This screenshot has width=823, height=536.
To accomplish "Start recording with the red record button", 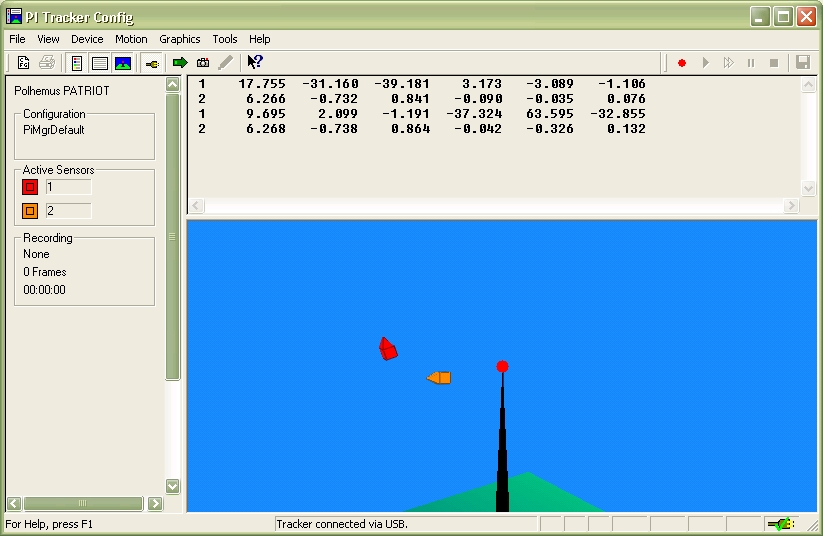I will (x=682, y=63).
